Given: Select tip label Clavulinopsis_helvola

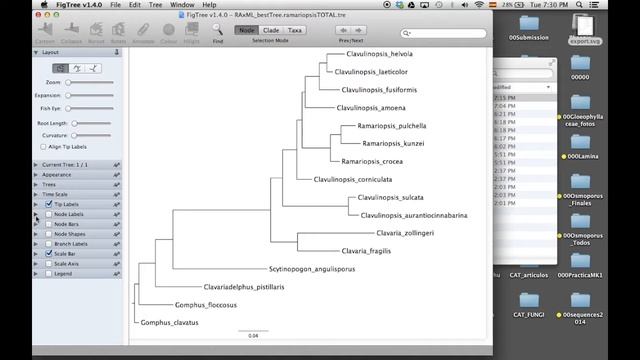Looking at the screenshot, I should coord(380,54).
